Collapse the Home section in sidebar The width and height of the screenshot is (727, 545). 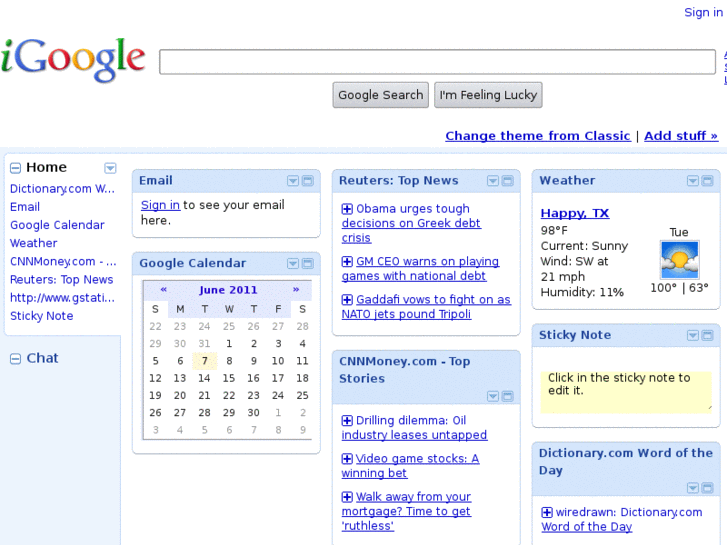[15, 168]
